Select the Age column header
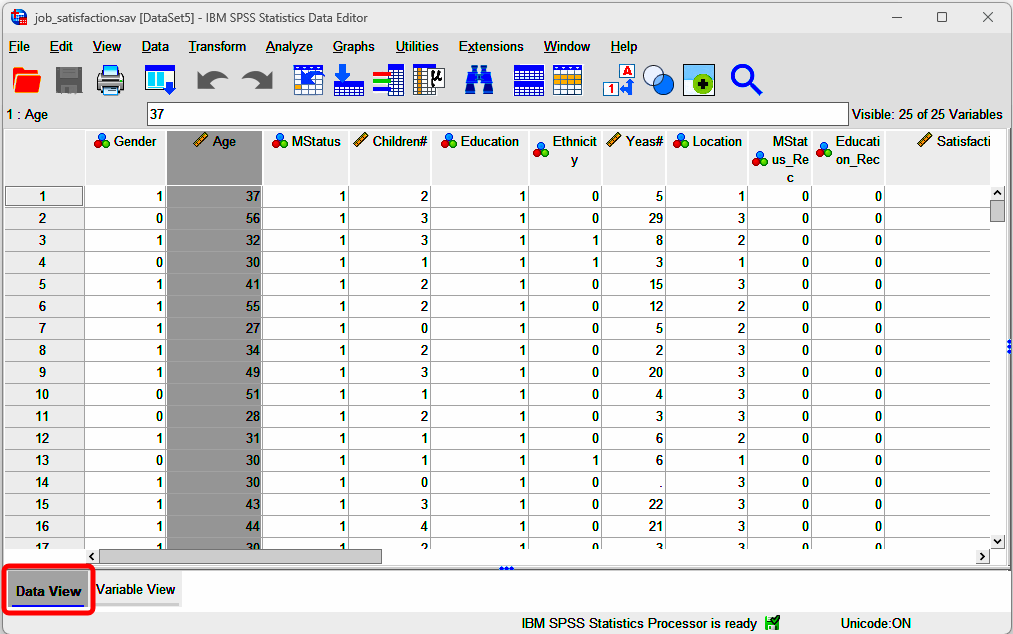The width and height of the screenshot is (1013, 634). [x=213, y=141]
